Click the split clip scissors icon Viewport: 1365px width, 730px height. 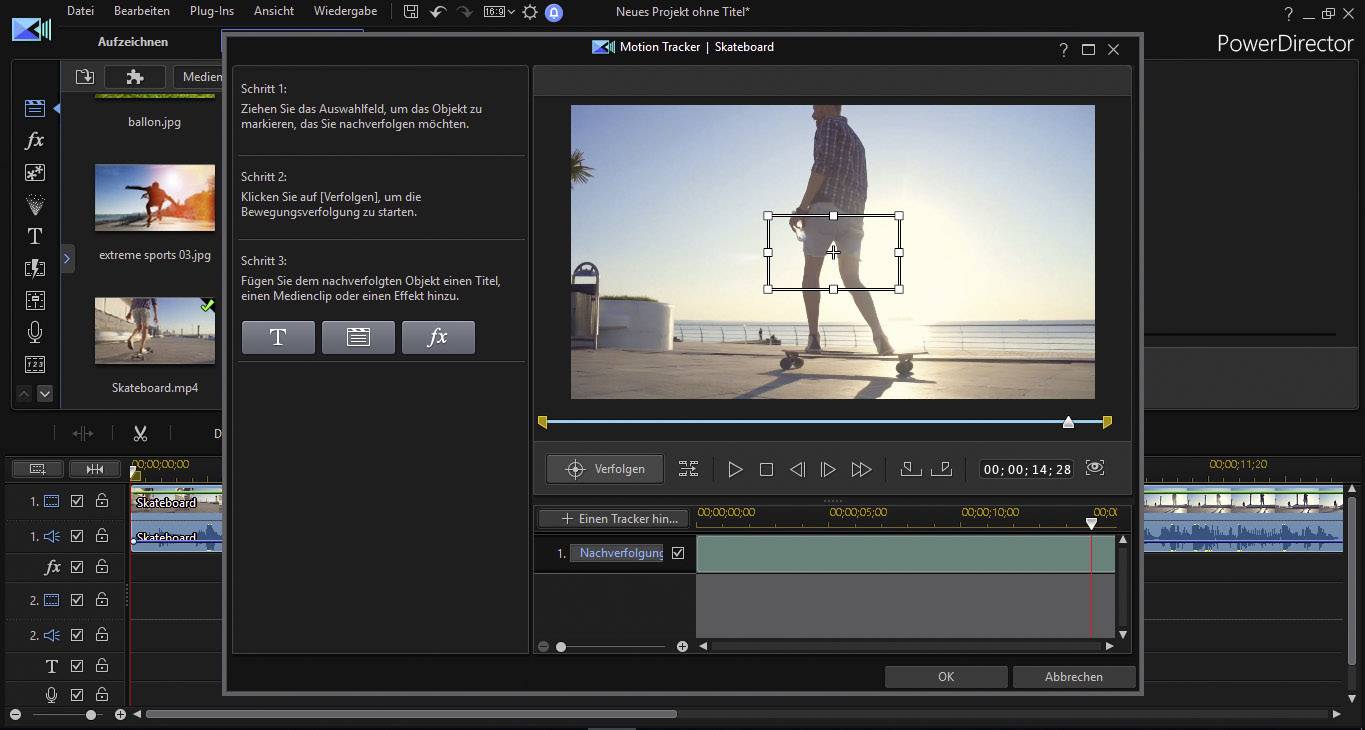tap(140, 433)
